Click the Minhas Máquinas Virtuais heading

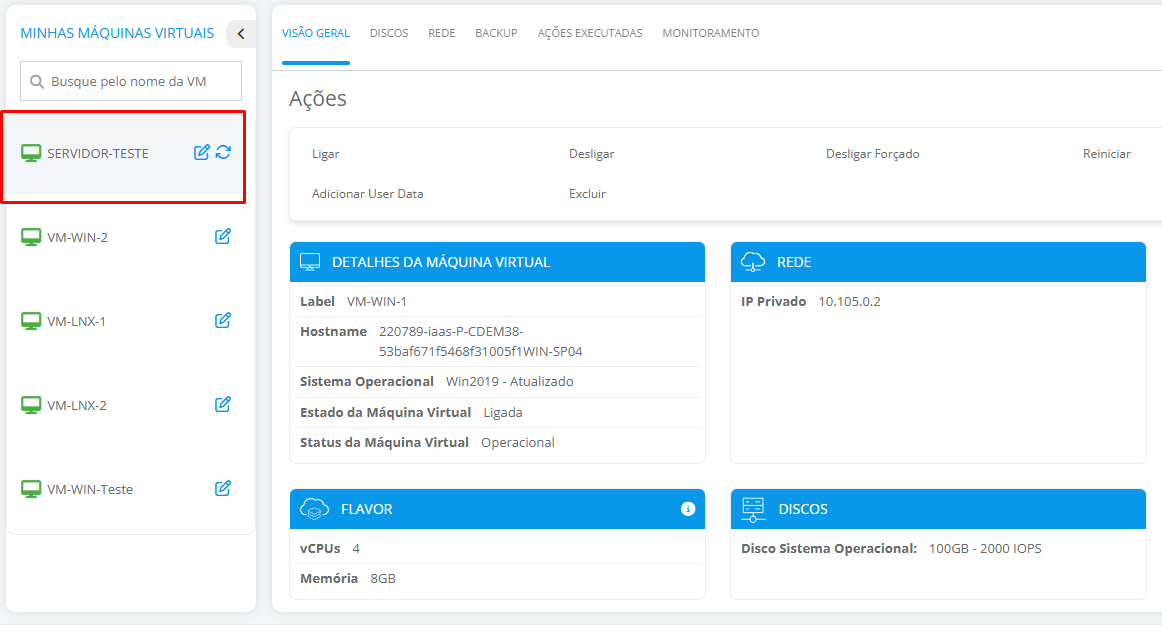117,33
